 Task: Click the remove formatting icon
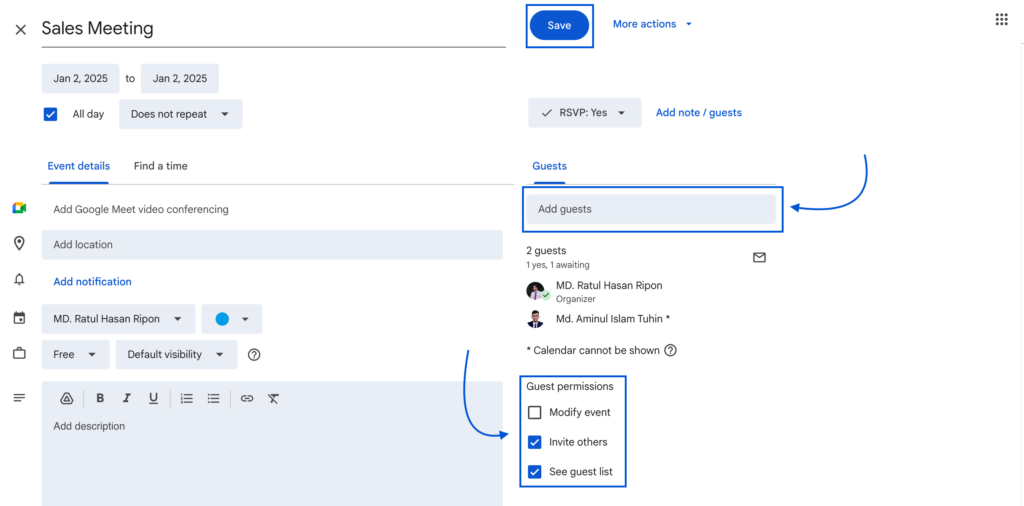pyautogui.click(x=273, y=398)
